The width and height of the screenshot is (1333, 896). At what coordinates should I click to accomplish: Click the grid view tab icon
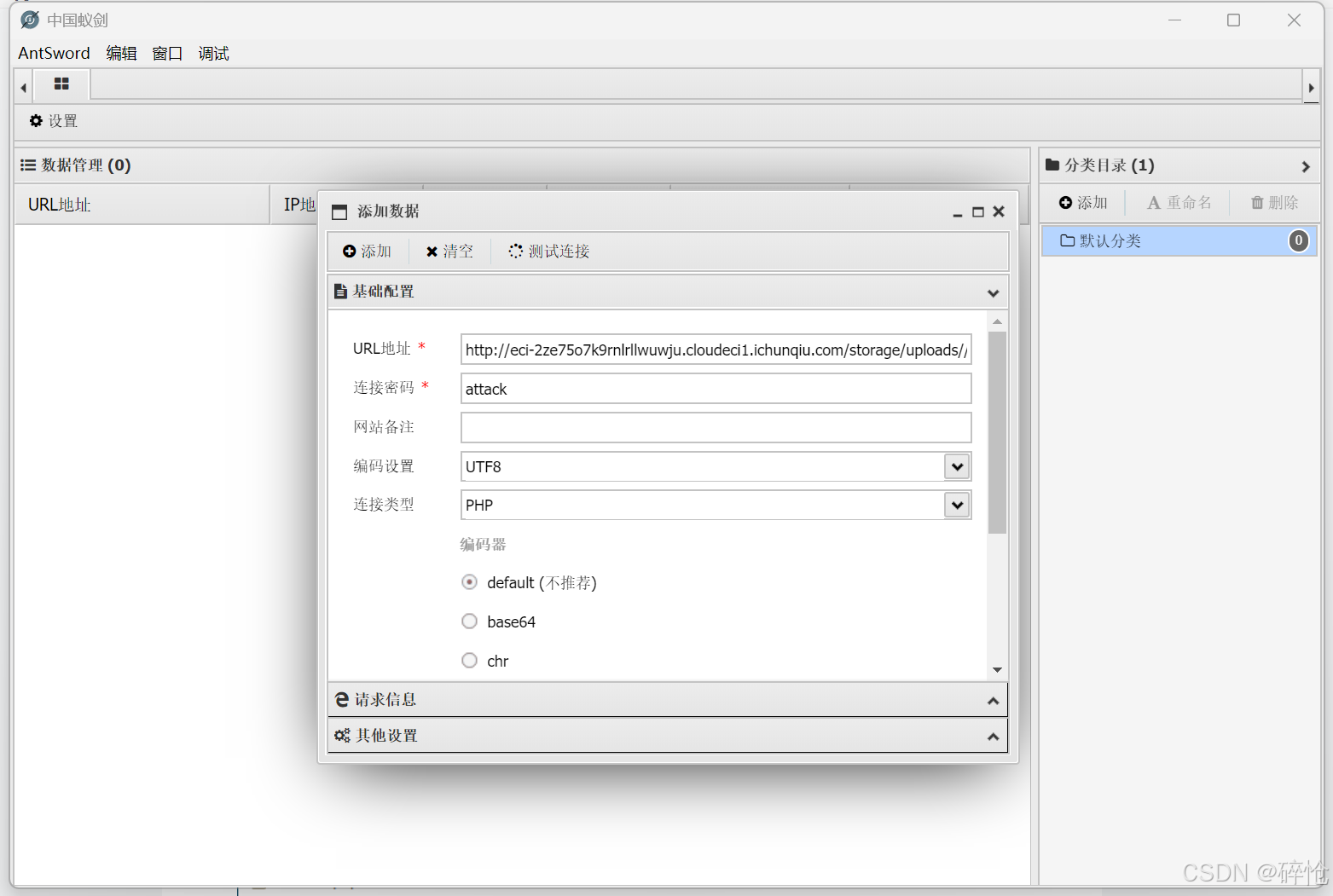(x=61, y=84)
